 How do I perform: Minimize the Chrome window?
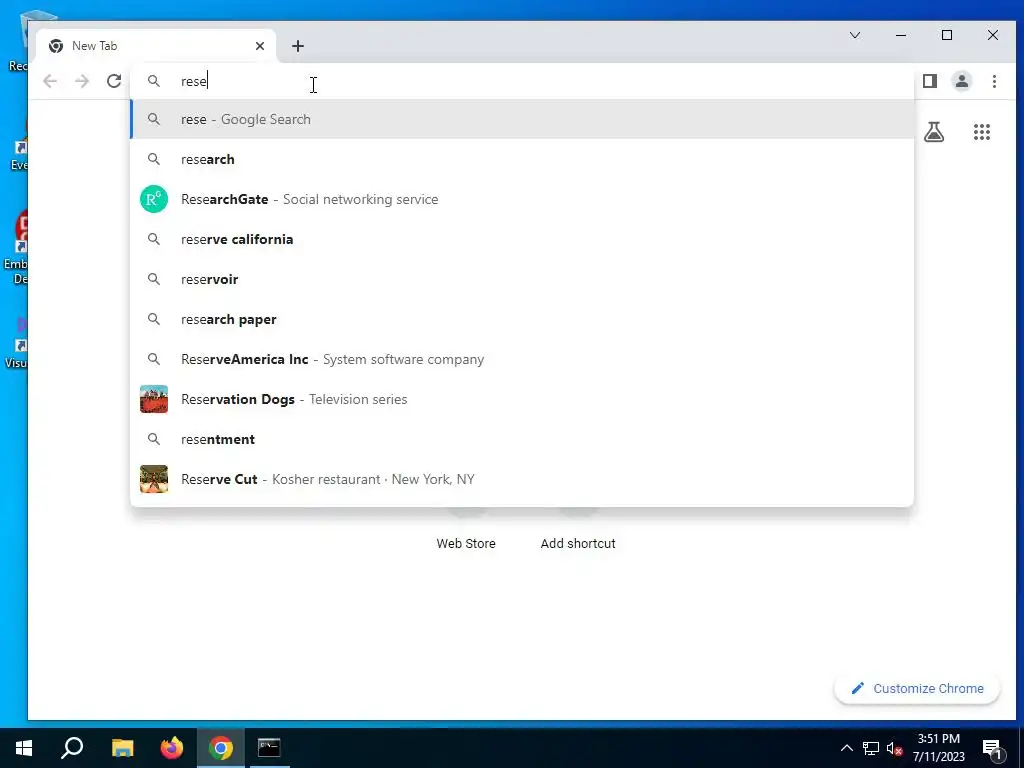click(901, 35)
